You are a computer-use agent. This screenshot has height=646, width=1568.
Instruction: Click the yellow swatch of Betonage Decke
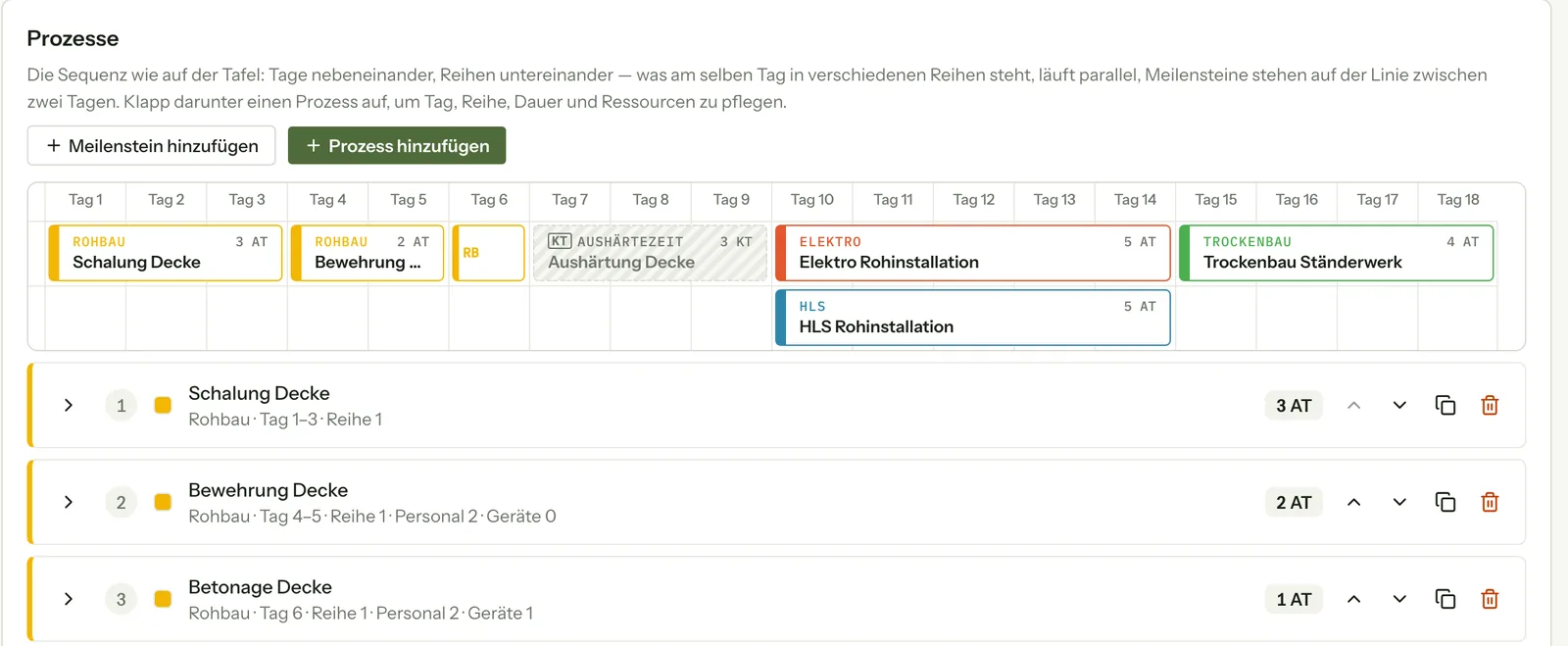point(163,599)
